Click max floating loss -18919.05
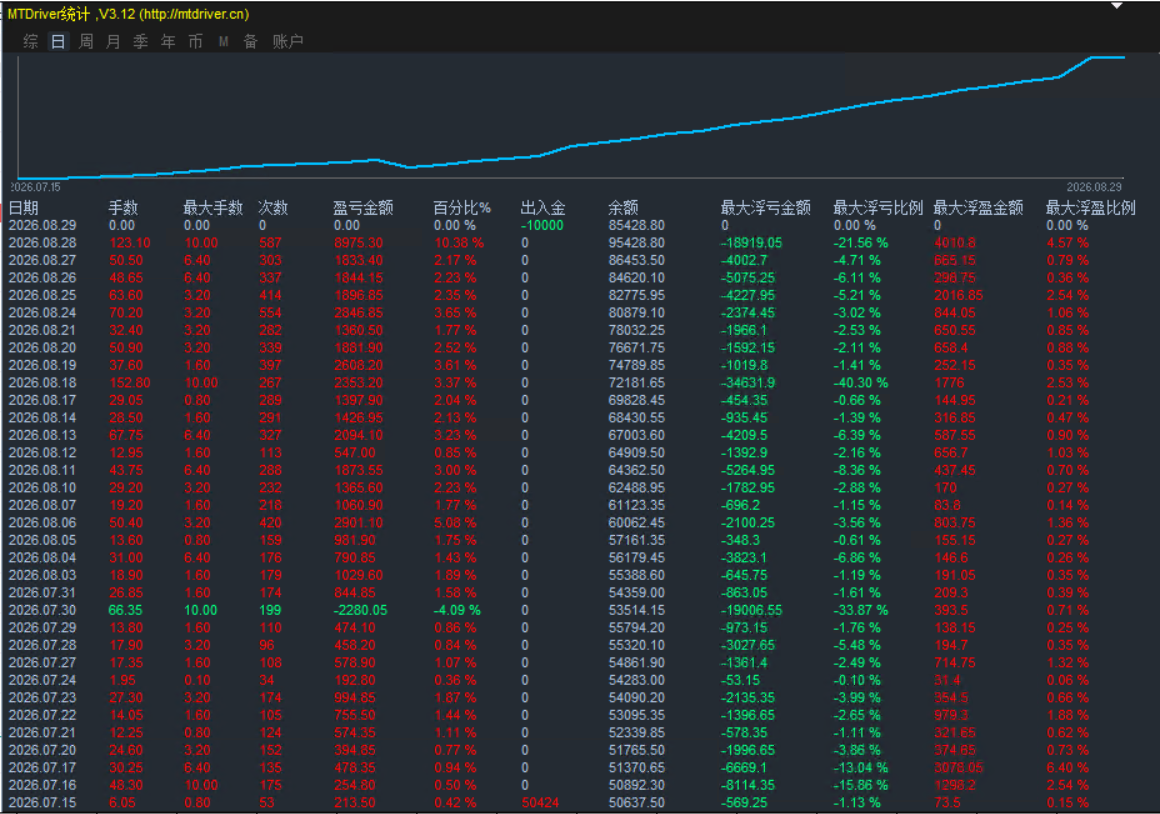Viewport: 1160px width, 814px height. point(752,243)
